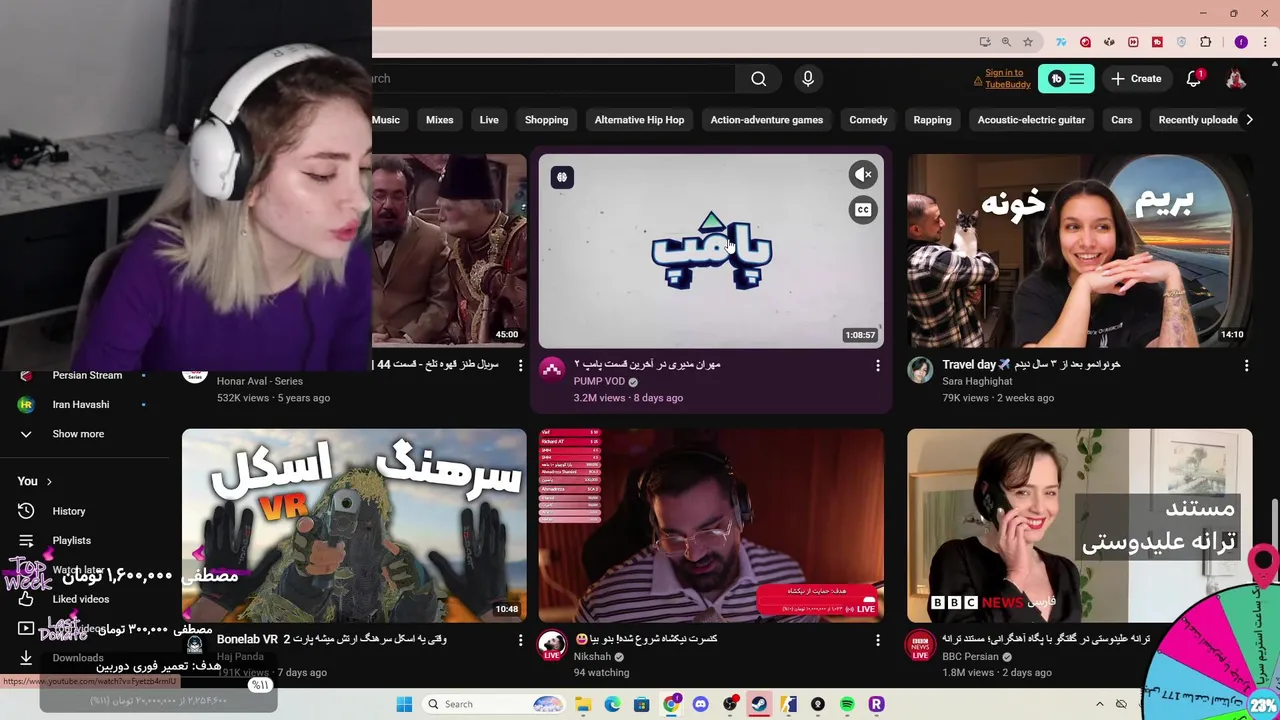Open the Nikshah live channel avatar
The height and width of the screenshot is (720, 1280).
click(x=552, y=645)
